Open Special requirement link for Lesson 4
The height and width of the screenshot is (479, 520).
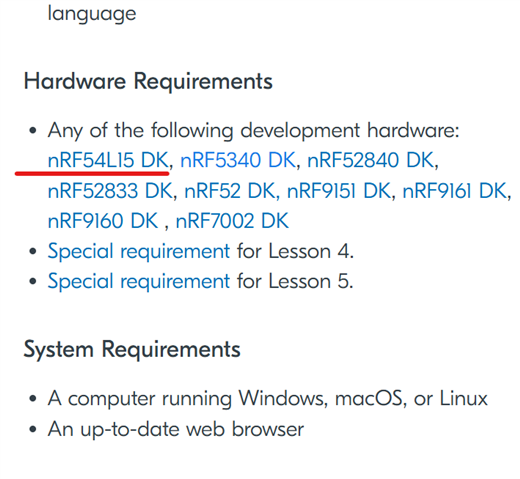[x=139, y=251]
